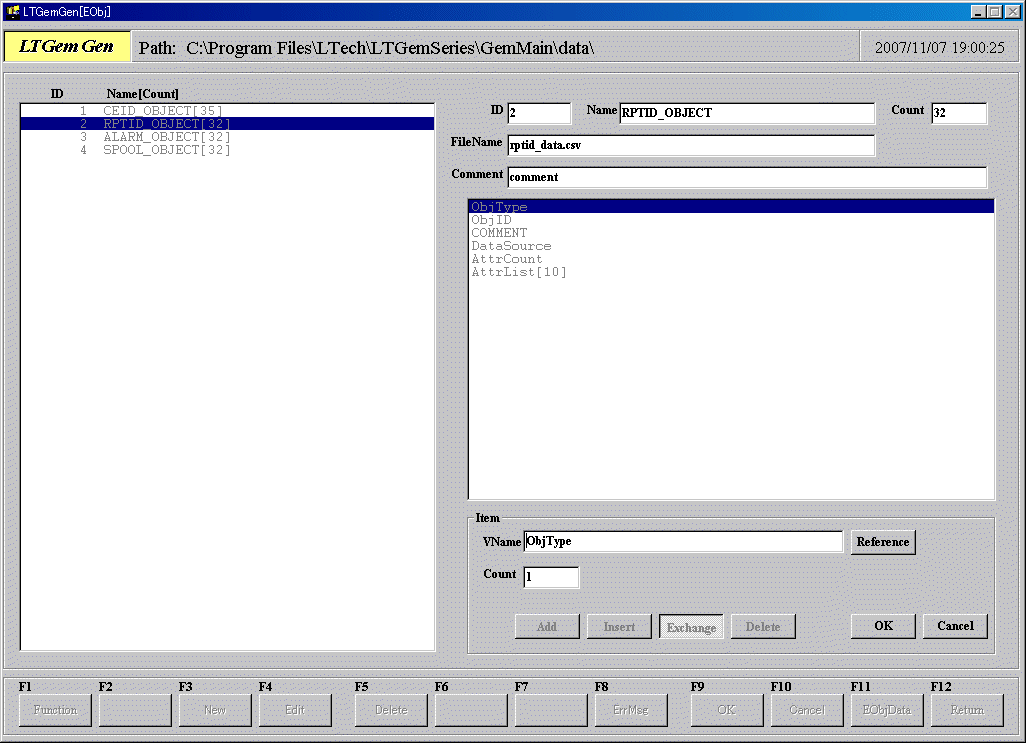Click OK in the Item panel
Viewport: 1026px width, 743px height.
(x=883, y=626)
